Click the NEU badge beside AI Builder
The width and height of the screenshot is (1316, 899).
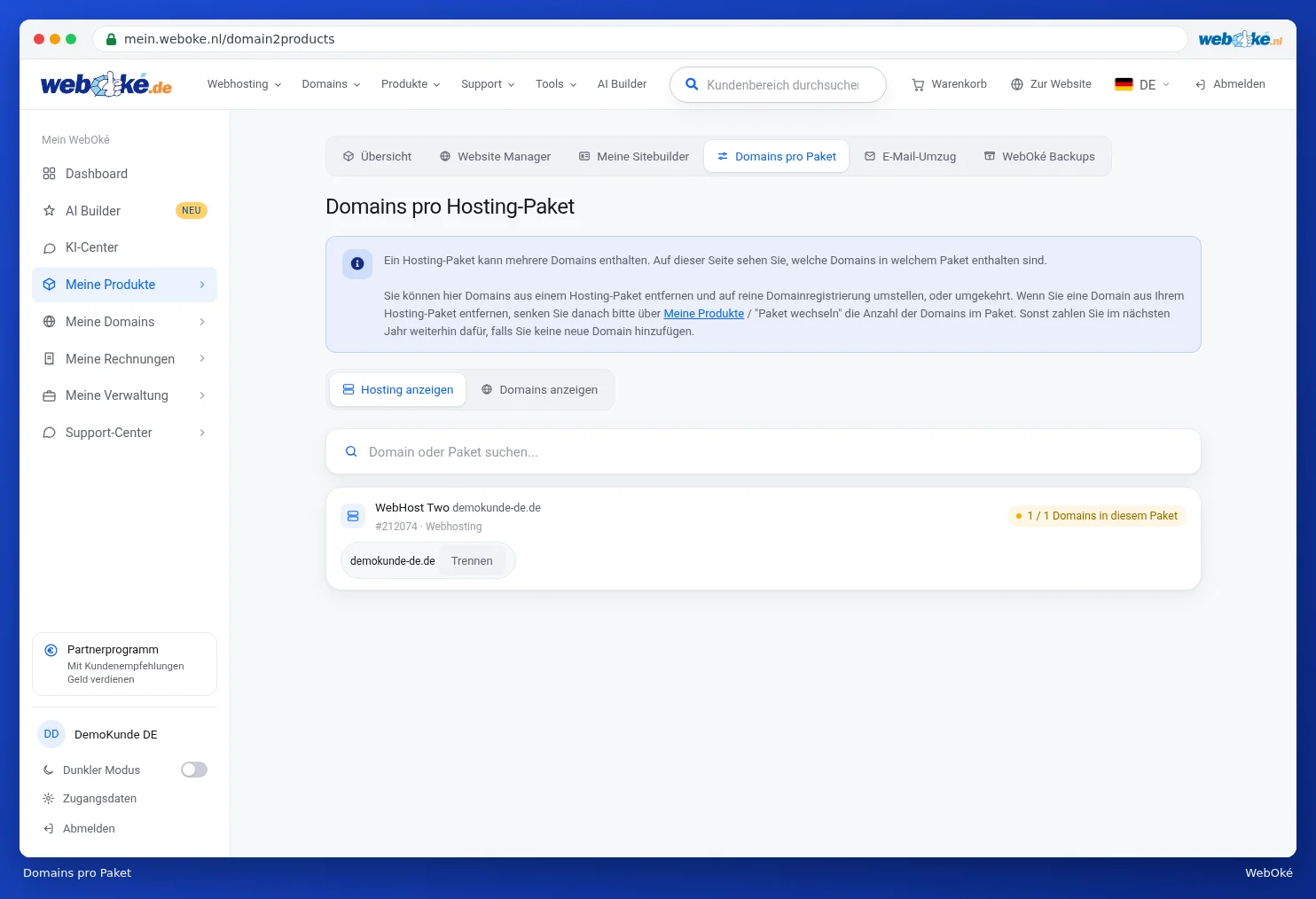point(192,211)
